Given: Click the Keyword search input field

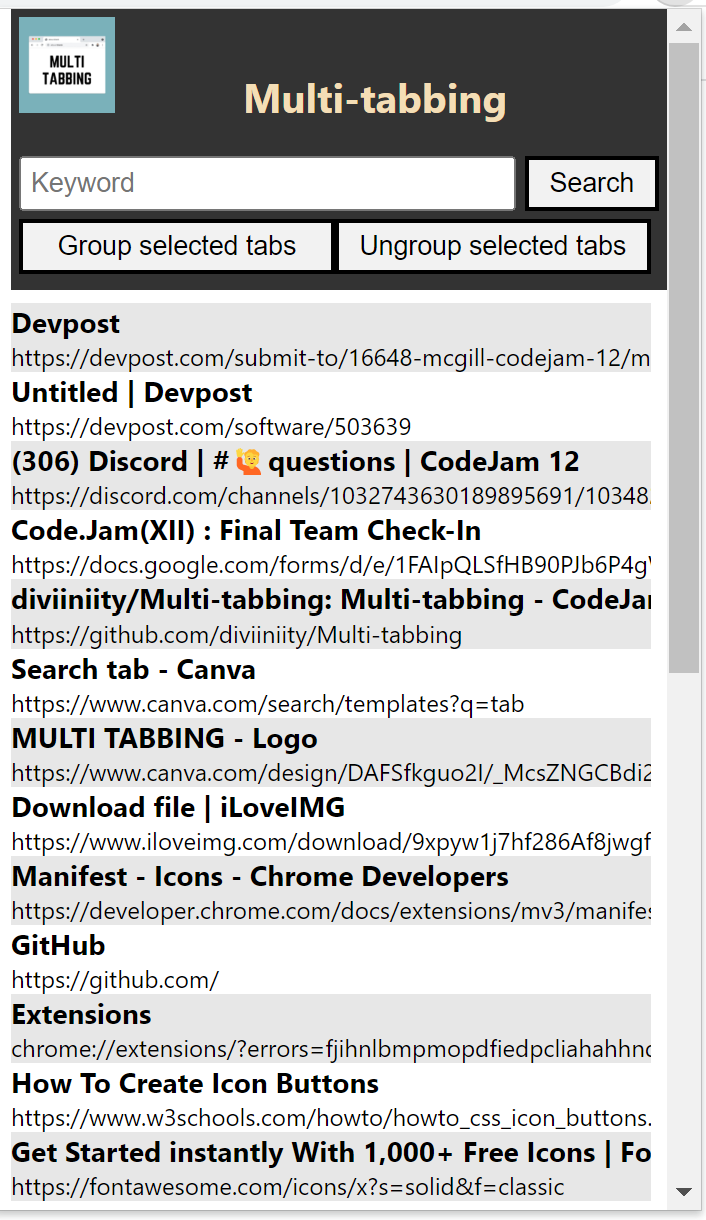Looking at the screenshot, I should pos(267,183).
